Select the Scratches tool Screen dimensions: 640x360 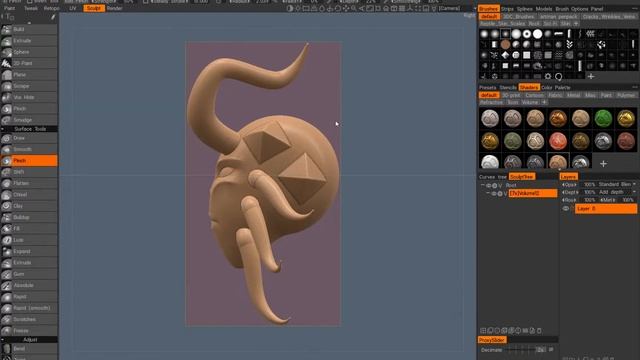point(29,319)
